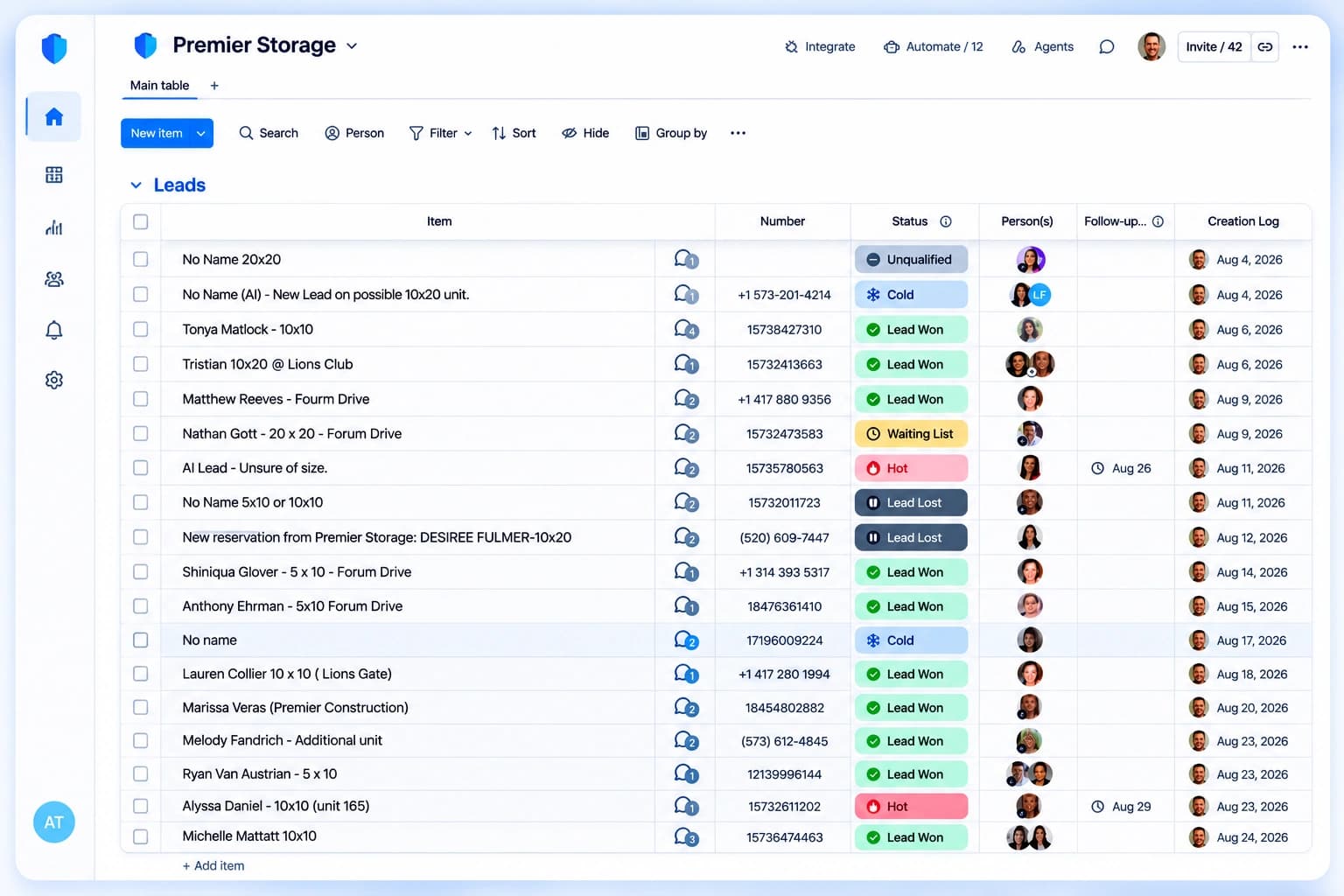This screenshot has width=1344, height=896.
Task: Open the Filter options dropdown
Action: tap(441, 133)
